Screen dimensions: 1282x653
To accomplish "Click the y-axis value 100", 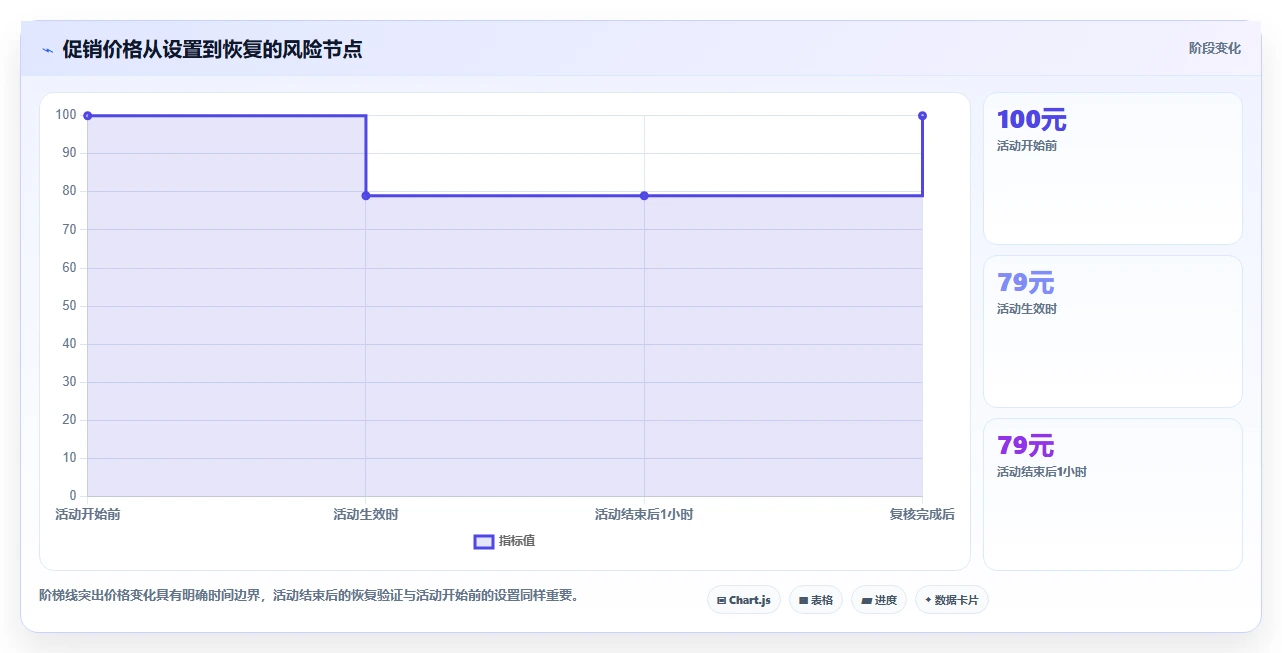I will (66, 115).
